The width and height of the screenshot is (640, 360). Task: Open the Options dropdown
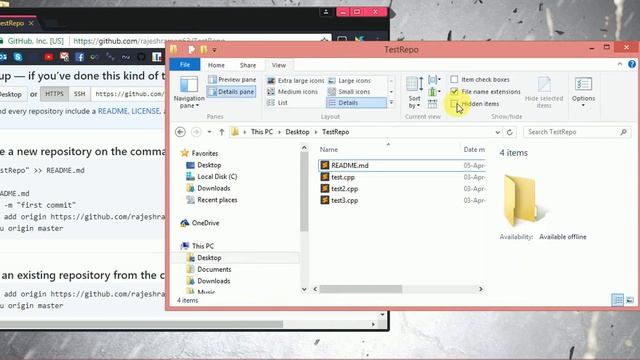(583, 92)
